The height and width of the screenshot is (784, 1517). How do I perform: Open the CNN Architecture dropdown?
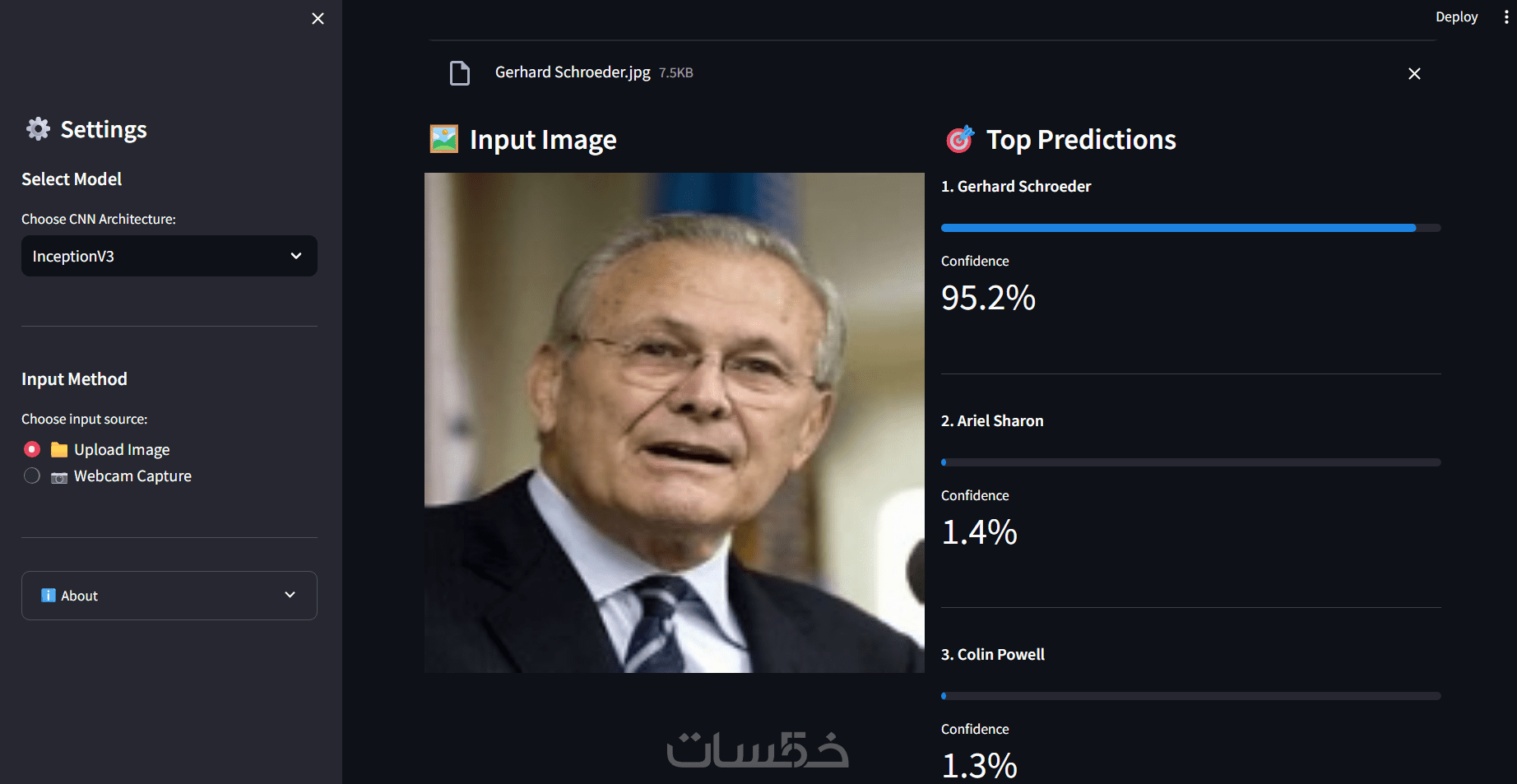[x=169, y=256]
